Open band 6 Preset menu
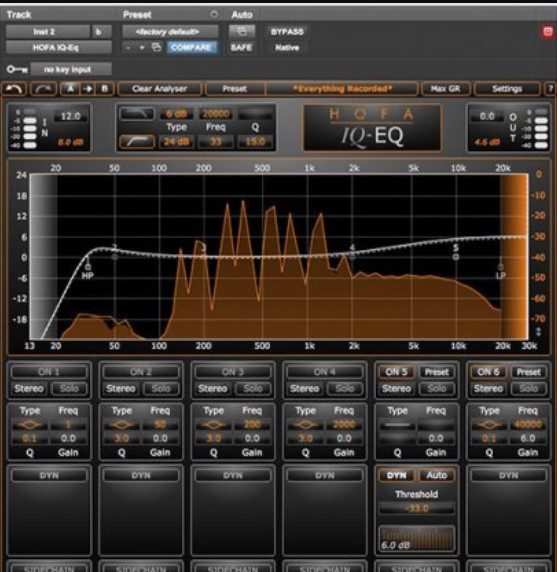The height and width of the screenshot is (572, 557). pyautogui.click(x=529, y=372)
